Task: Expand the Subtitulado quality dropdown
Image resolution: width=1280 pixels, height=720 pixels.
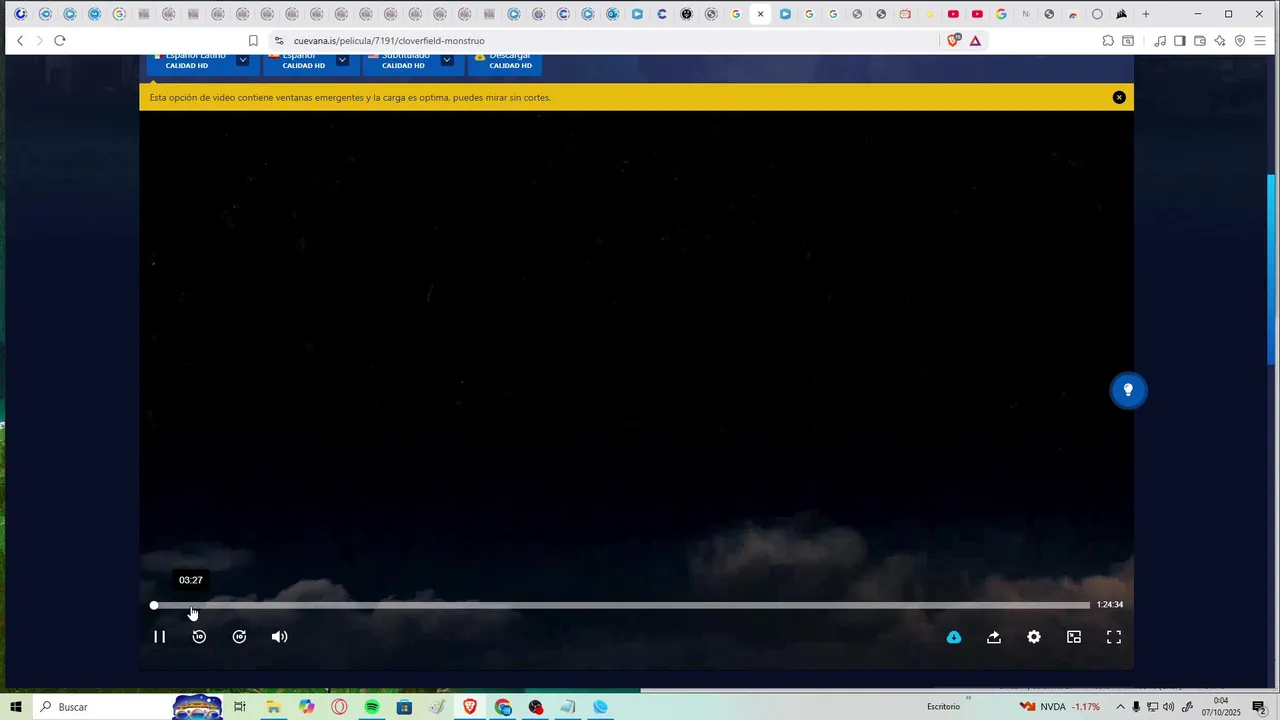Action: click(x=447, y=60)
